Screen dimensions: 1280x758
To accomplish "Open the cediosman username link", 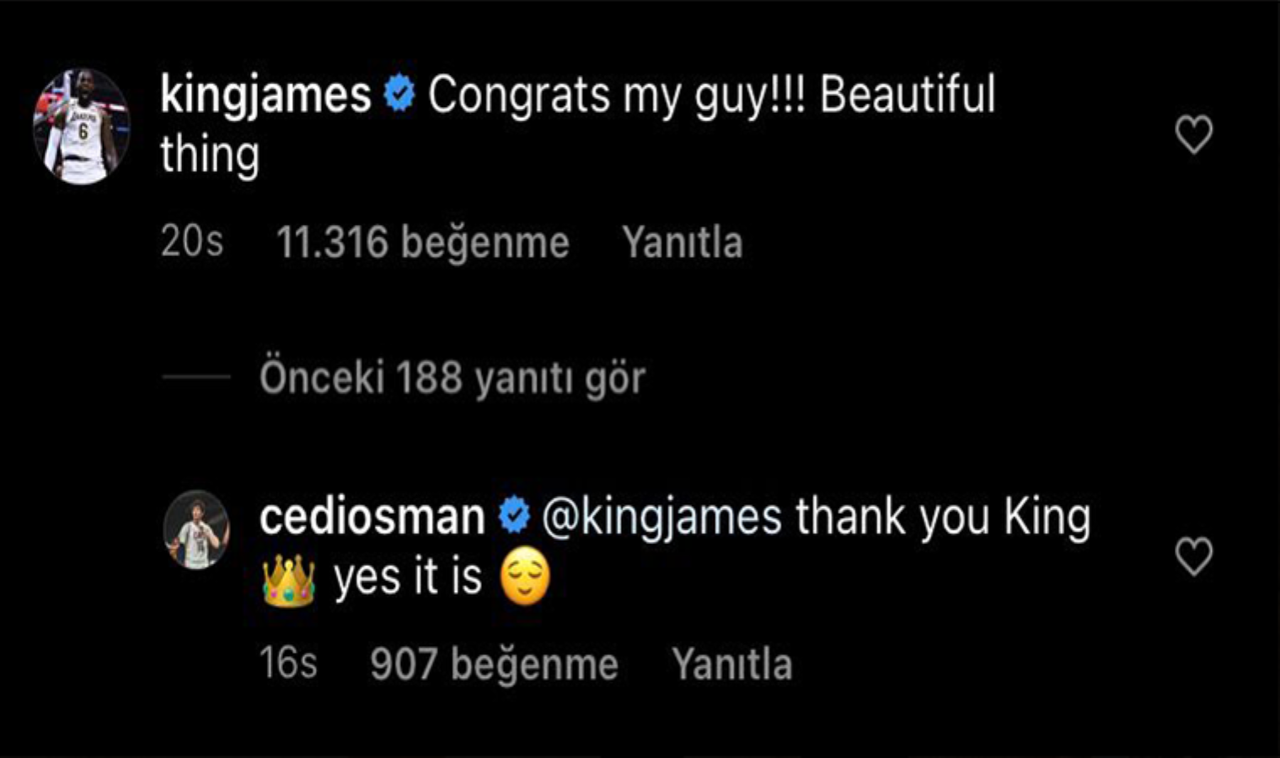I will (x=371, y=518).
